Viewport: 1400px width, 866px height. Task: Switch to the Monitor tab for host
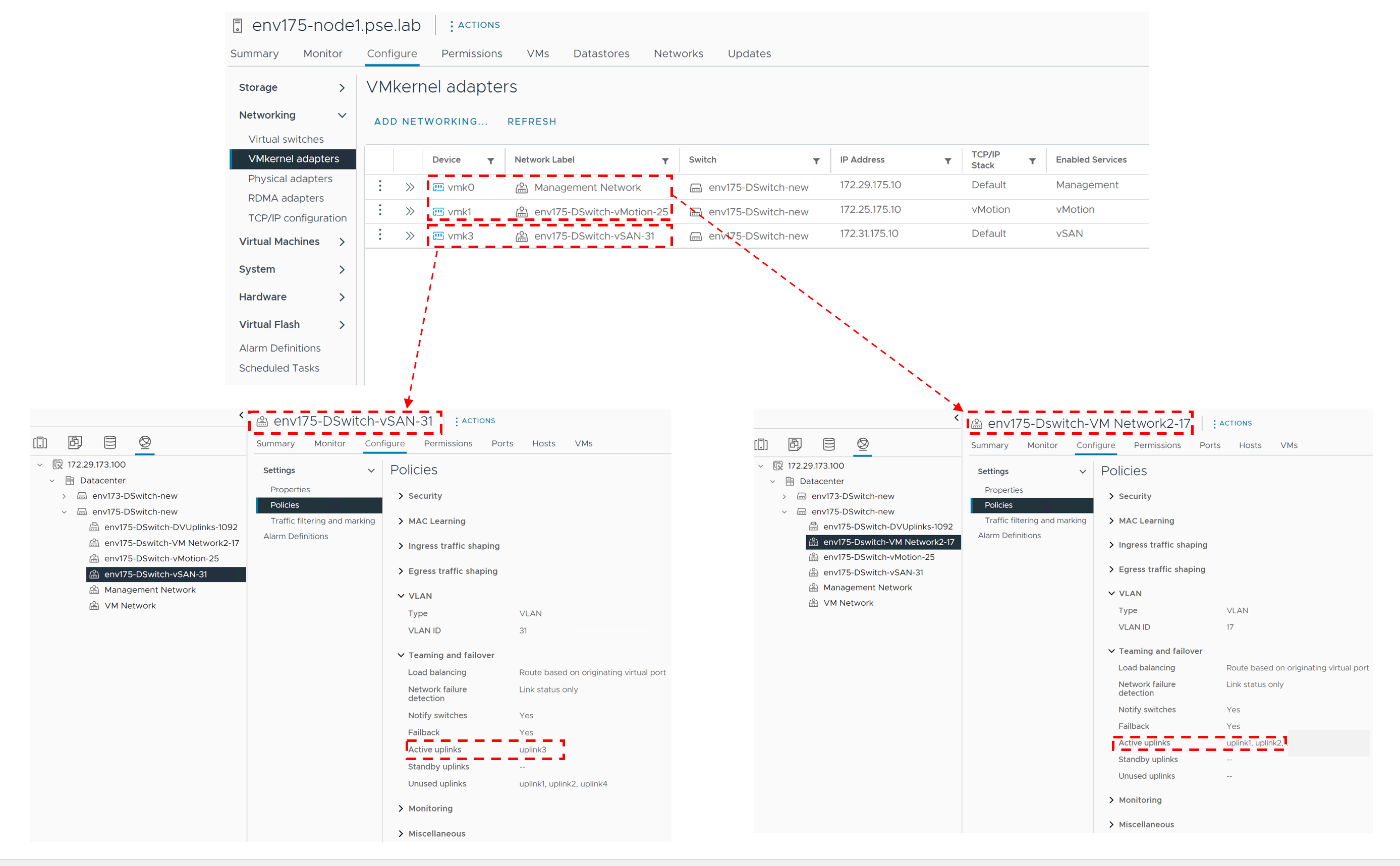pyautogui.click(x=322, y=54)
